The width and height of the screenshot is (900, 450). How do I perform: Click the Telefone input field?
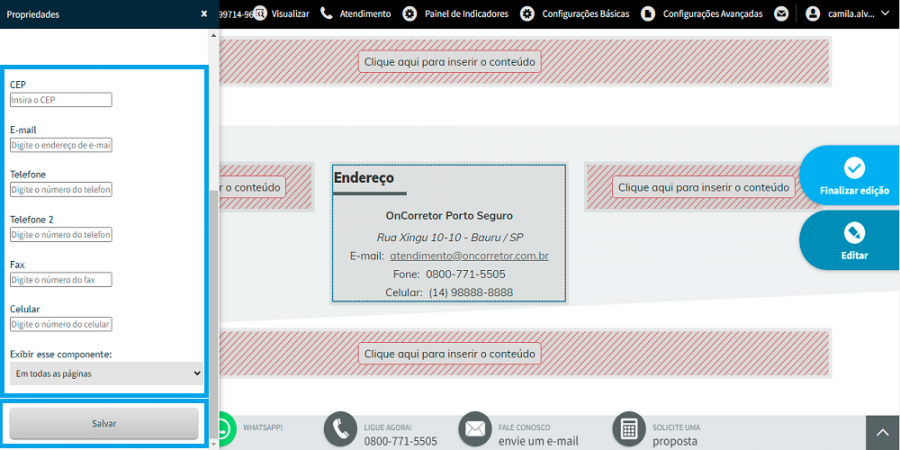[61, 189]
